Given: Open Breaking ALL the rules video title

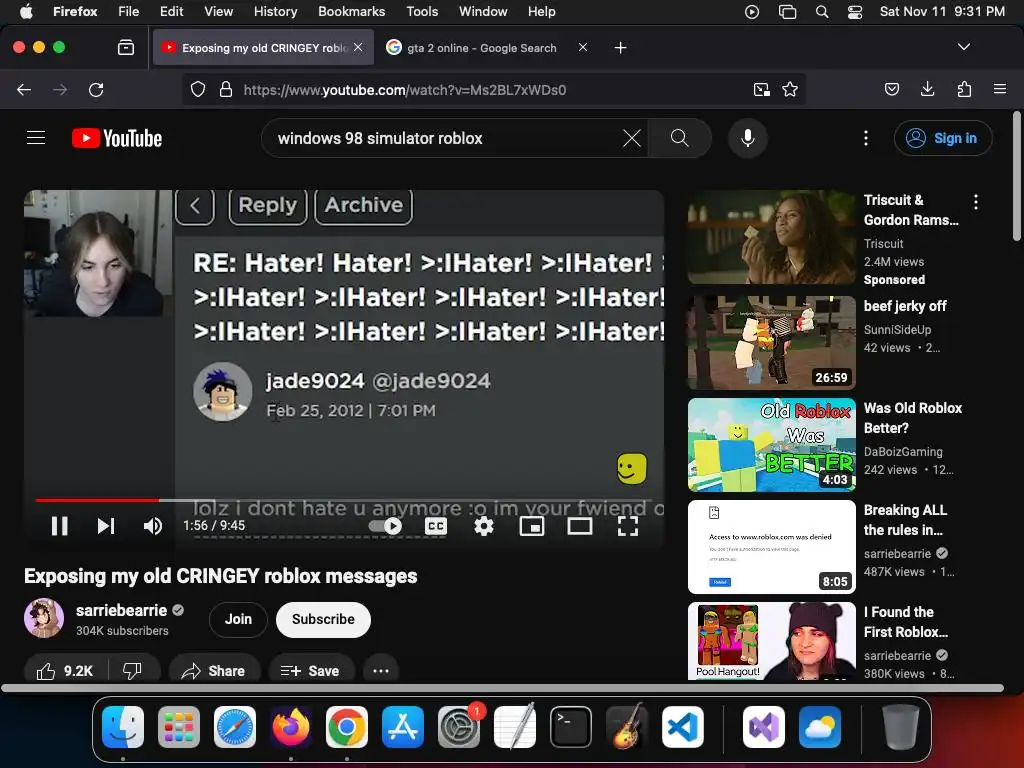Looking at the screenshot, I should tap(905, 520).
